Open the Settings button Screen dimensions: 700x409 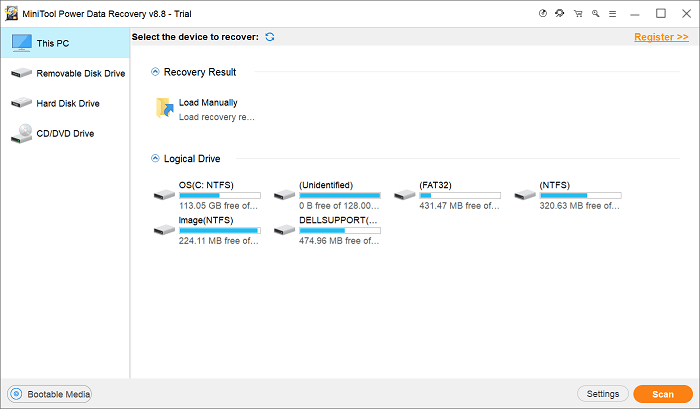pos(603,394)
